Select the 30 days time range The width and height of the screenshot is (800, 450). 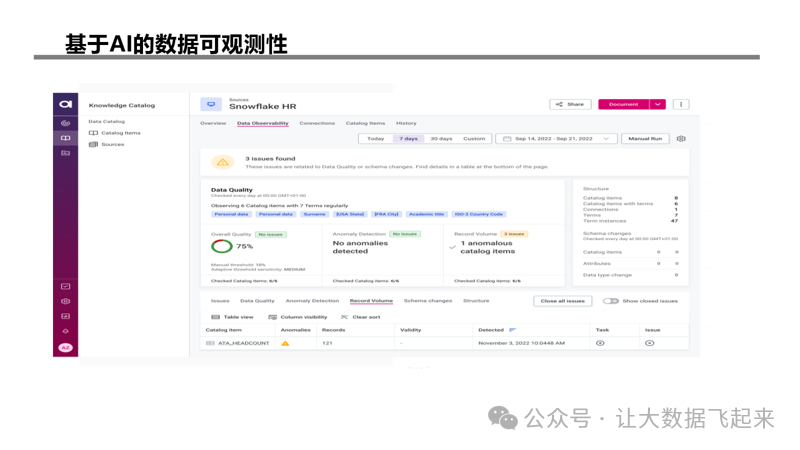[441, 139]
